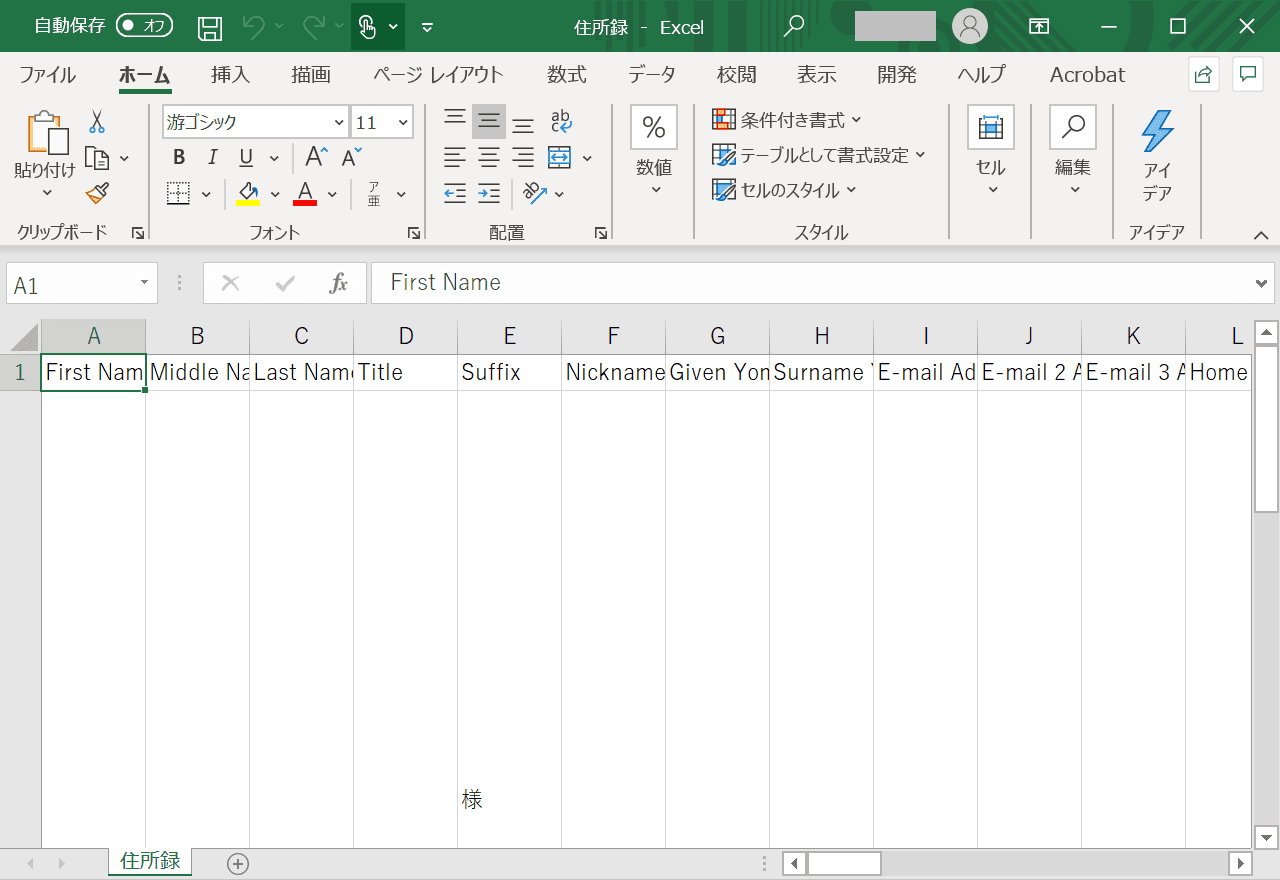Click the text Orientation icon
Viewport: 1280px width, 880px height.
(535, 193)
